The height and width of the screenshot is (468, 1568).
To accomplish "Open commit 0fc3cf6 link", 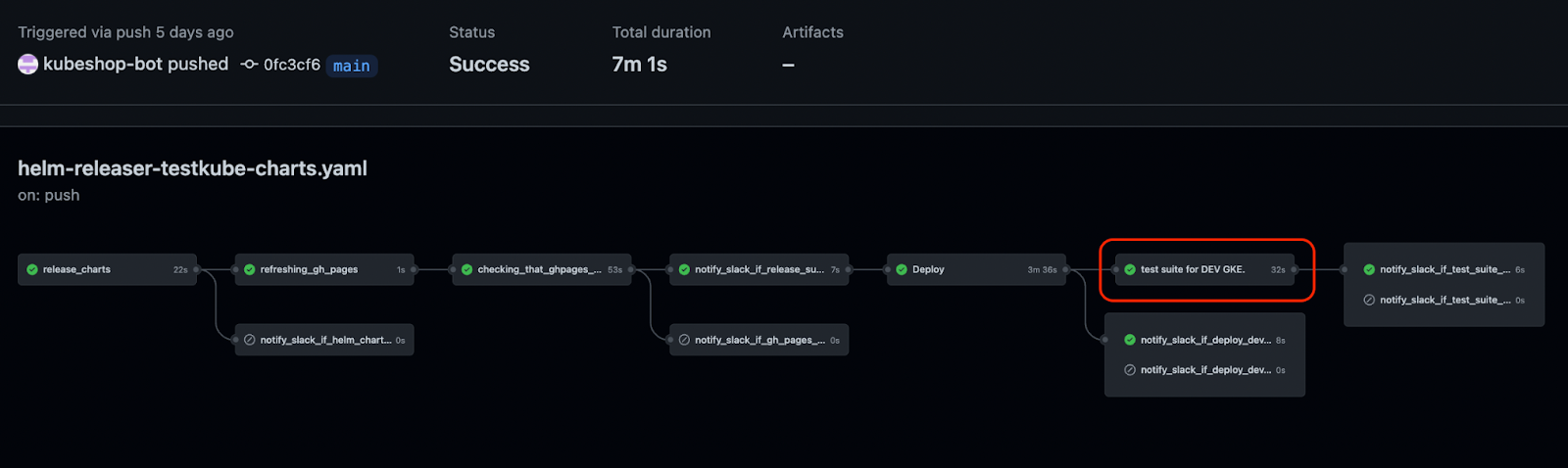I will point(292,65).
